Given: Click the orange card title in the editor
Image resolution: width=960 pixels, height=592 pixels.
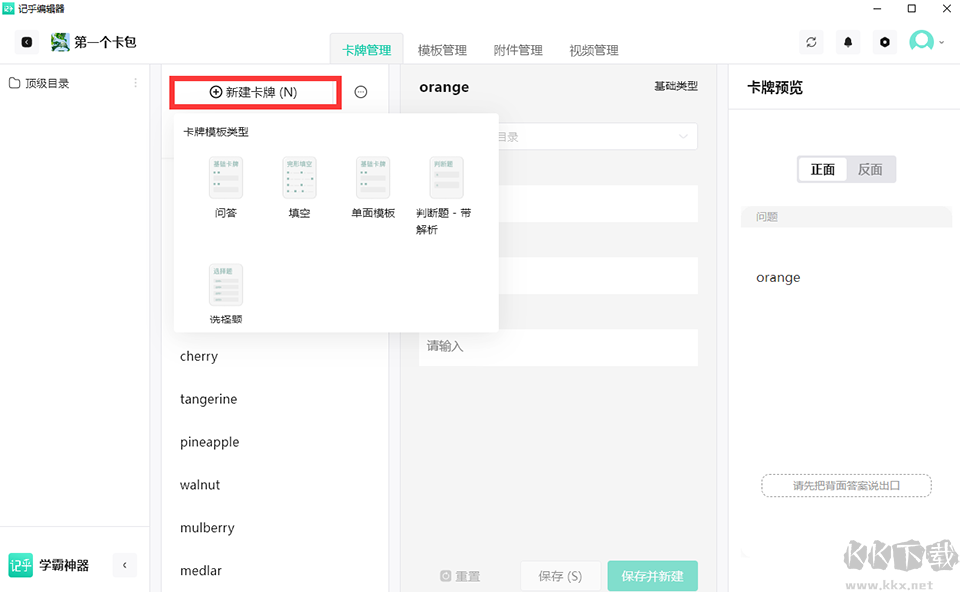Looking at the screenshot, I should click(444, 88).
